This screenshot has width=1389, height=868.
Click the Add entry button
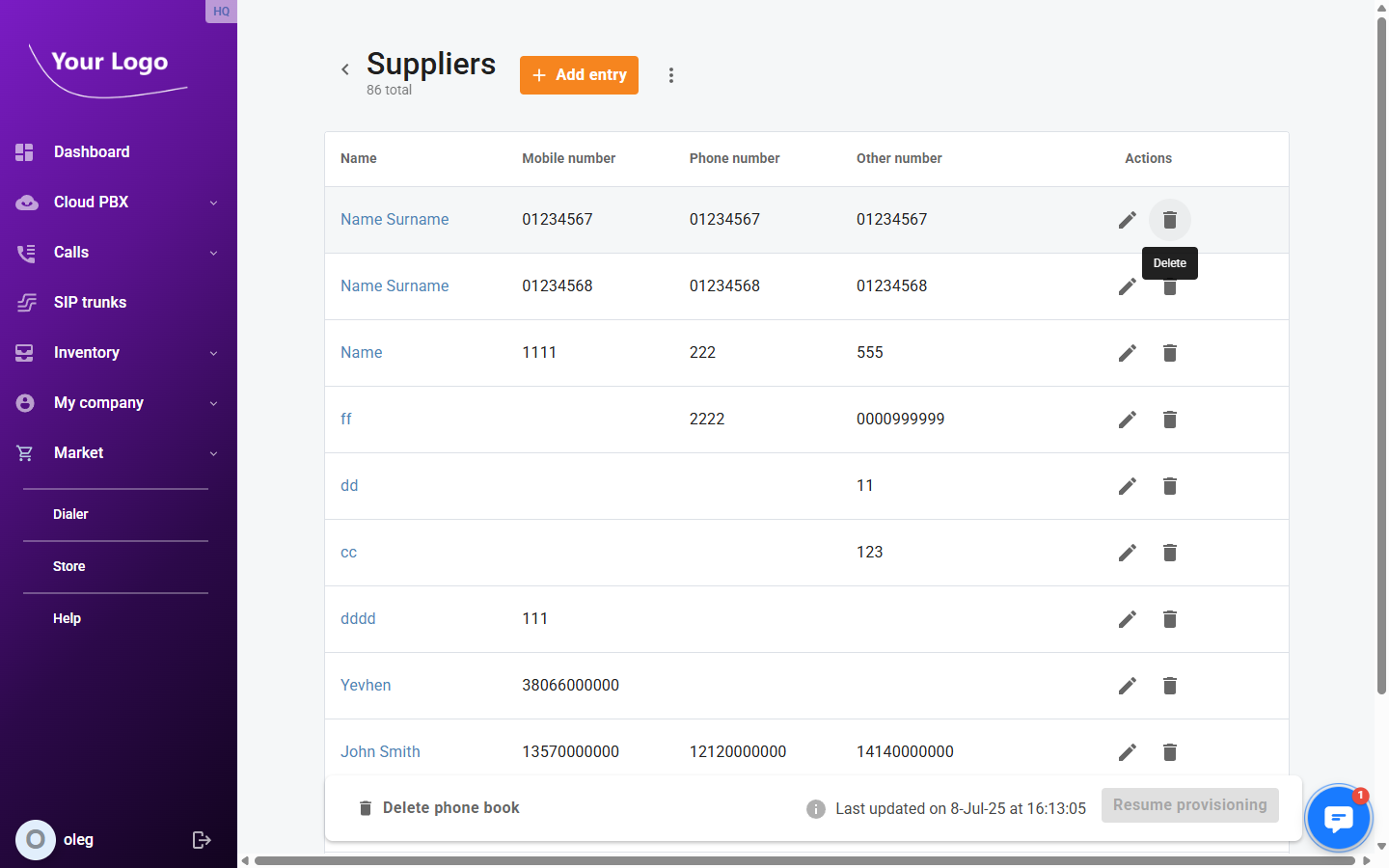[x=579, y=75]
